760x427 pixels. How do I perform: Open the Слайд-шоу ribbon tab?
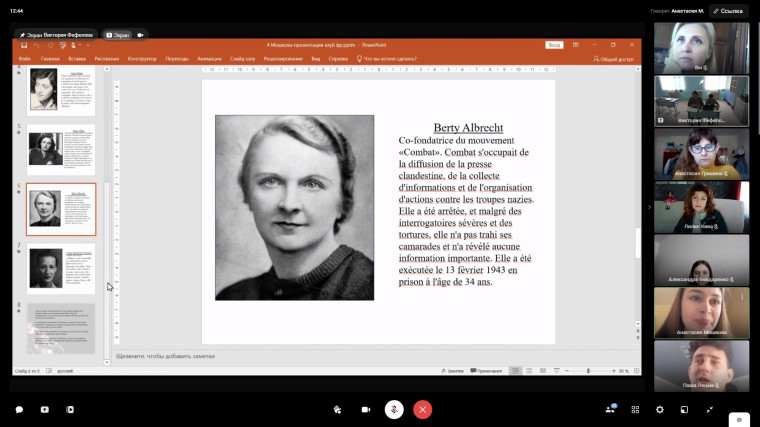click(242, 59)
